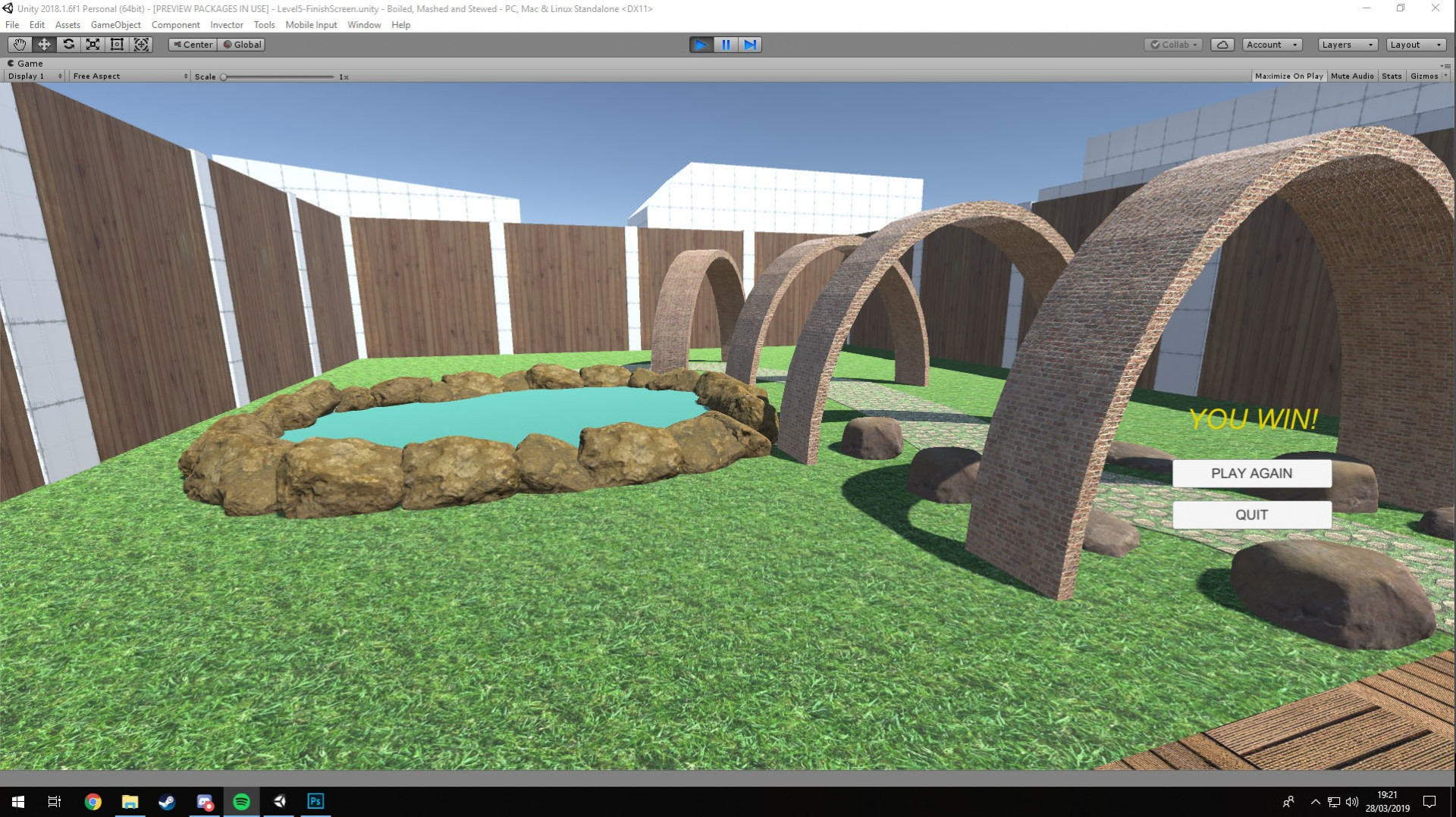Screen dimensions: 1456x817
Task: Open Unity Services cloud icon
Action: click(x=1222, y=45)
